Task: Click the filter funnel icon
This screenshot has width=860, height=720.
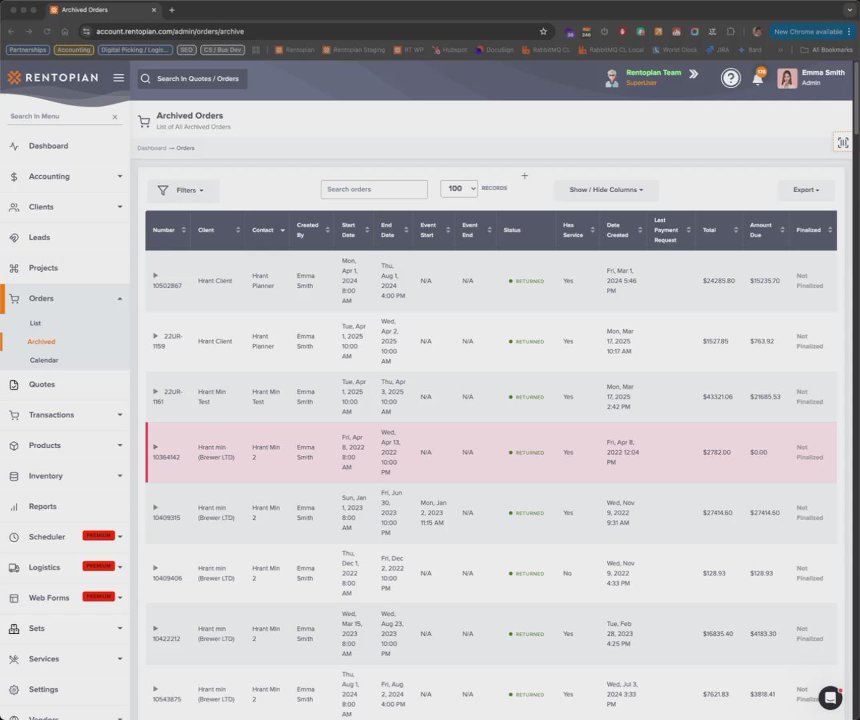Action: (163, 190)
